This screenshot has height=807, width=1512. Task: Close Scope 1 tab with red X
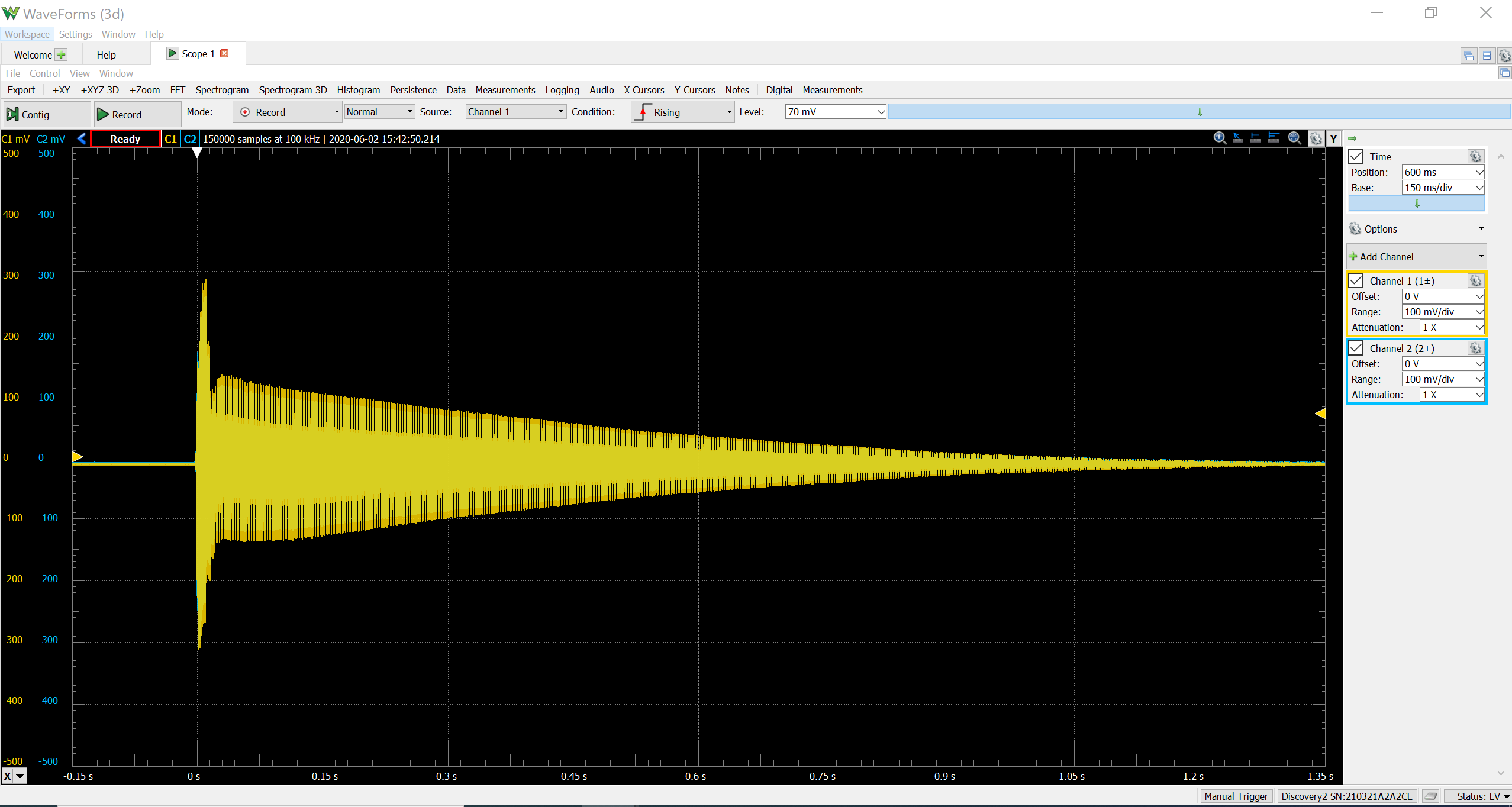(x=224, y=53)
